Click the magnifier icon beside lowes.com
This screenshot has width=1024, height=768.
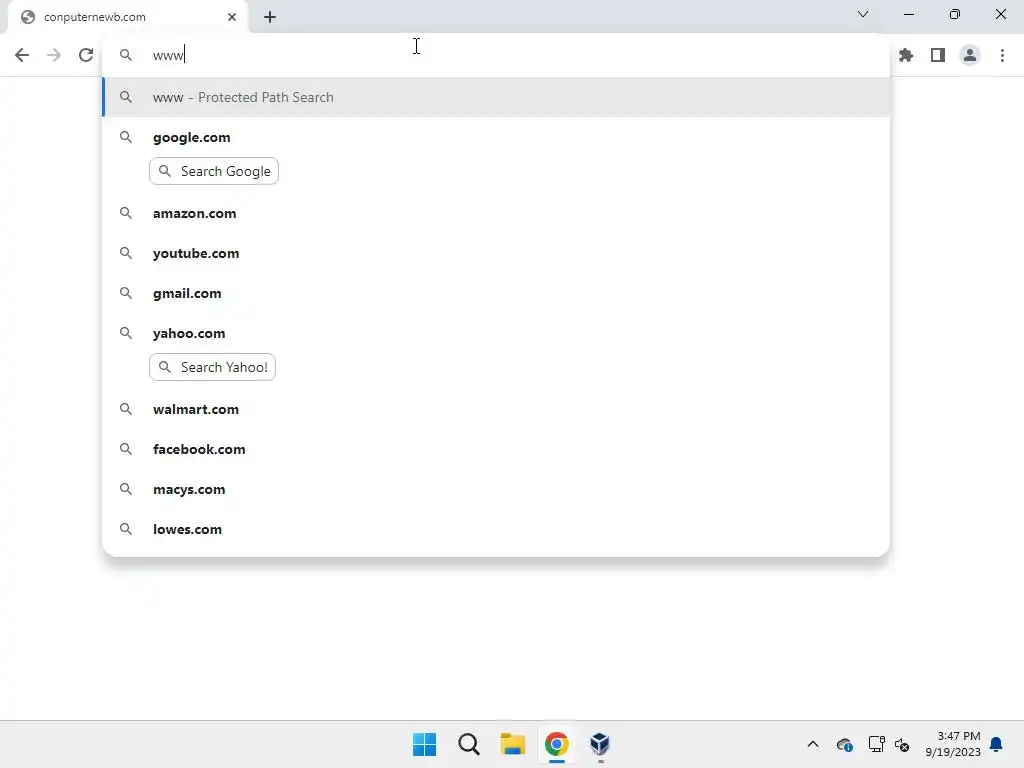tap(125, 529)
